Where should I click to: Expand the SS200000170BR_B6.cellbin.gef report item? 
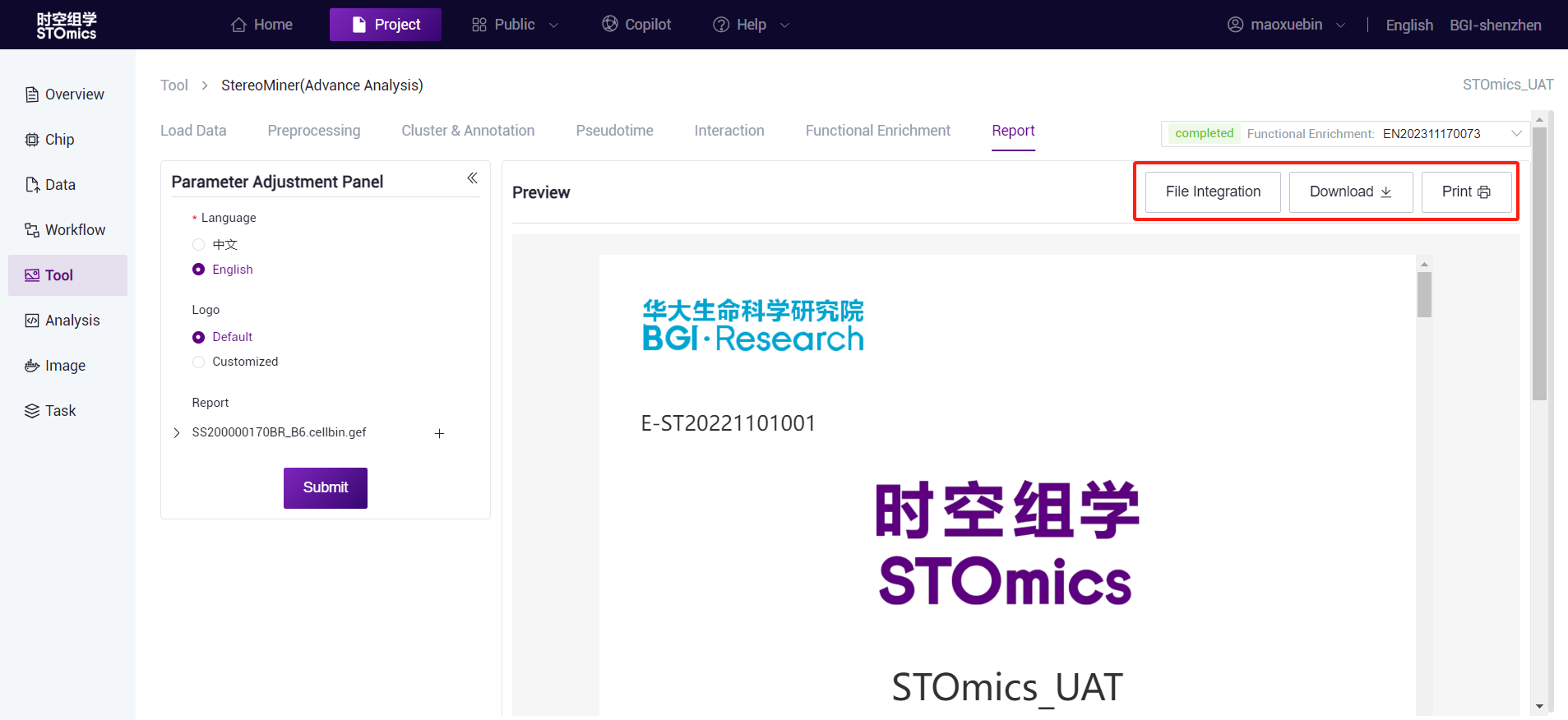coord(177,433)
